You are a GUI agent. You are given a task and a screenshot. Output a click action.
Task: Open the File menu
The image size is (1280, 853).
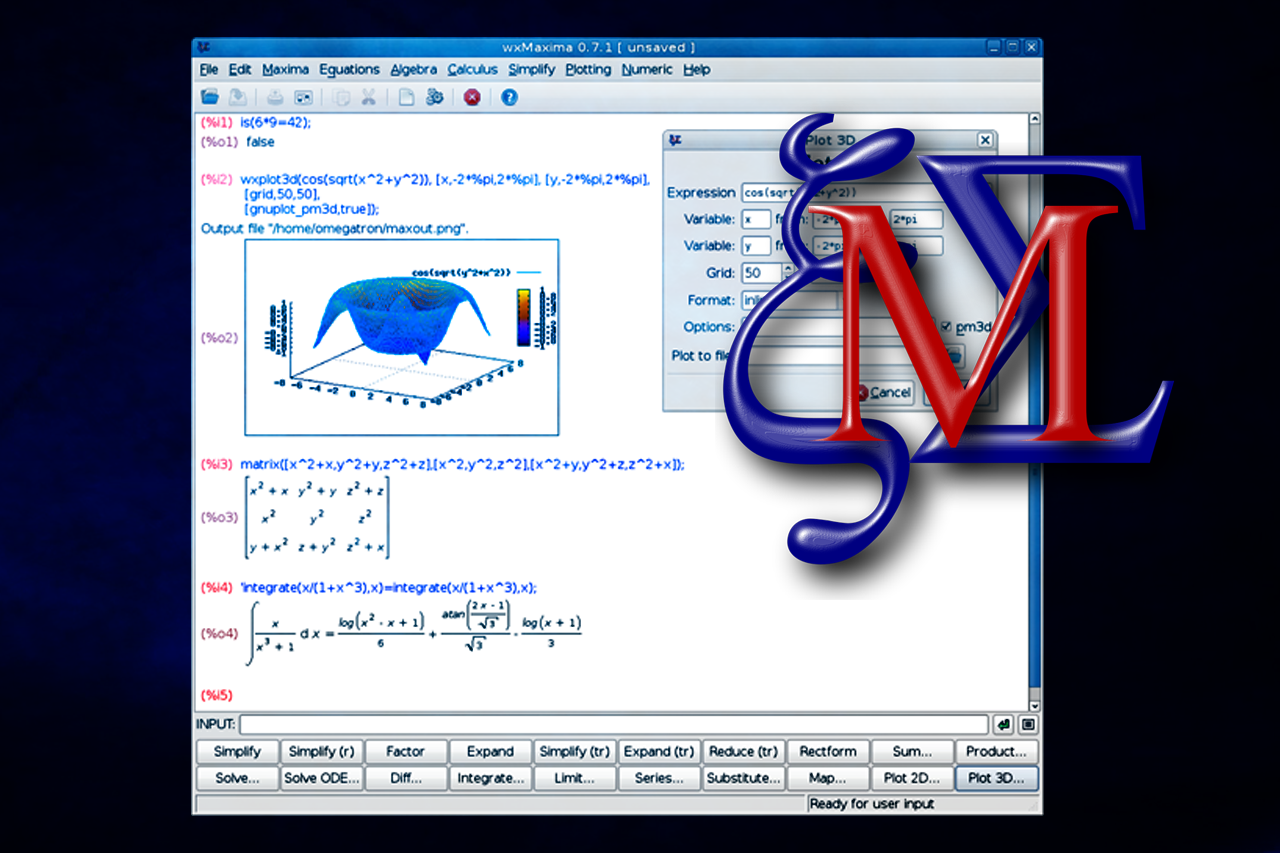click(x=208, y=70)
